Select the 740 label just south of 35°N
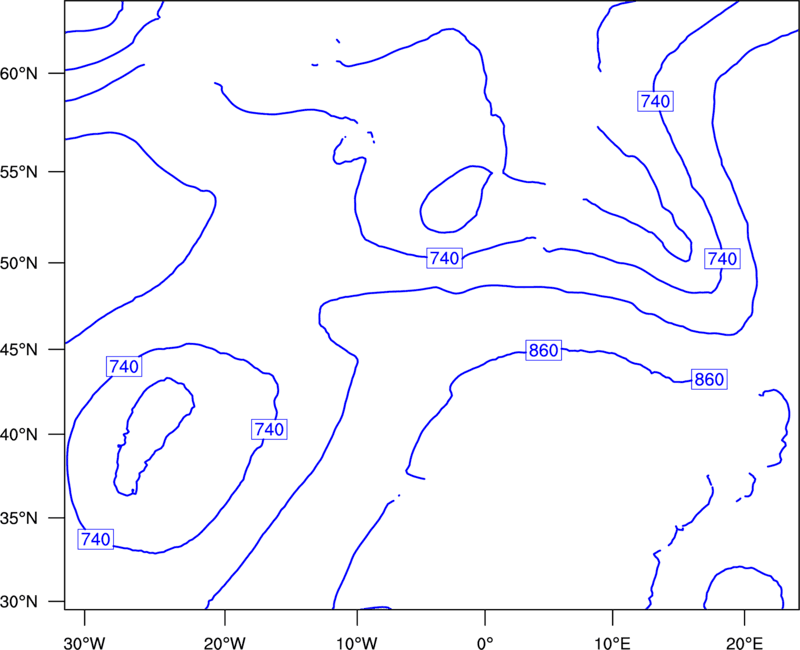 click(96, 539)
